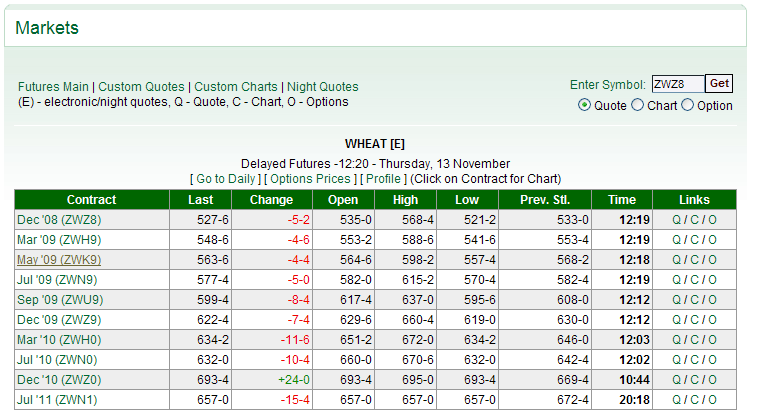Click C chart link for Mar '09 row
This screenshot has width=757, height=419.
pyautogui.click(x=694, y=240)
